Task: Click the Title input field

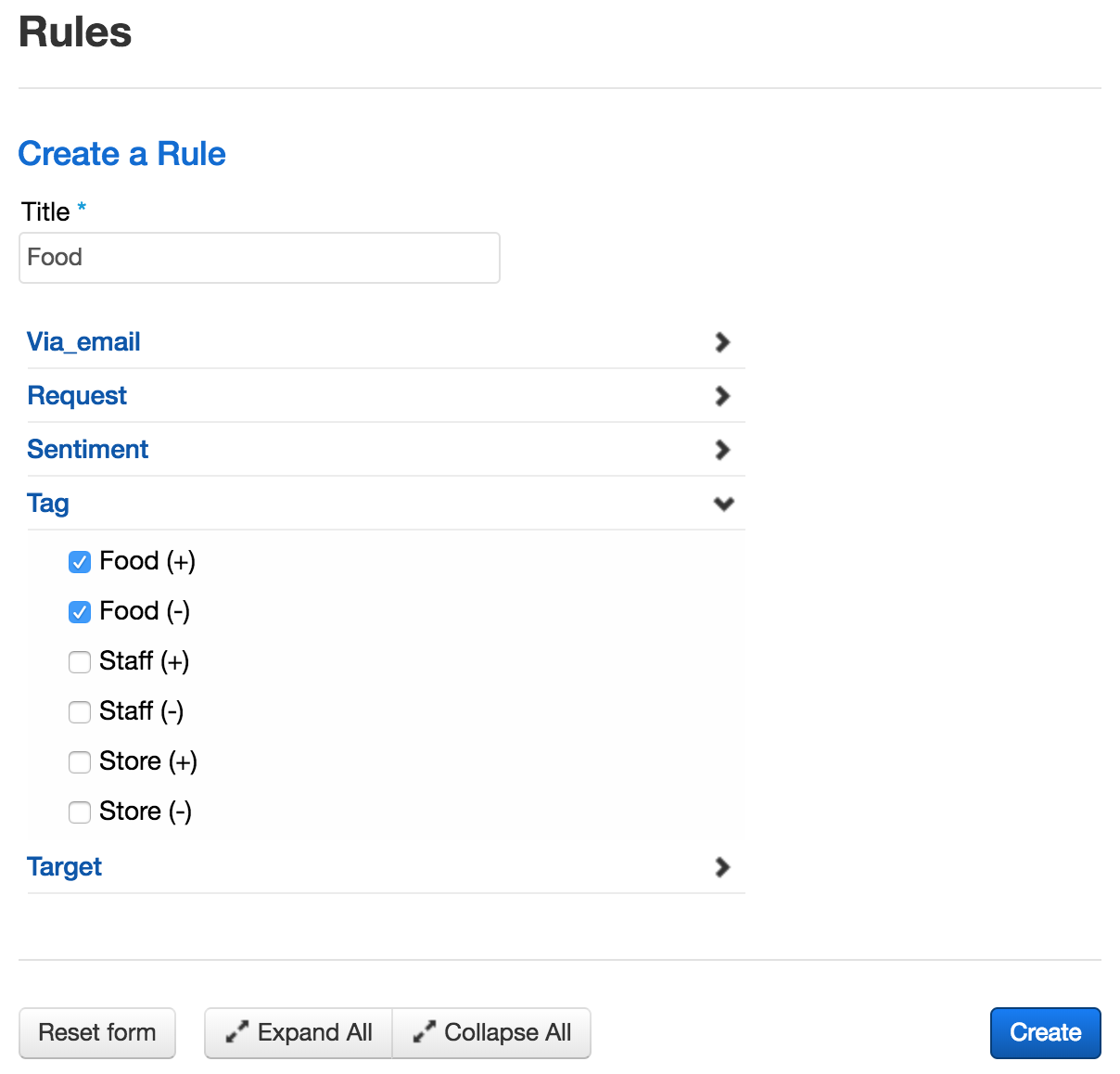Action: (260, 258)
